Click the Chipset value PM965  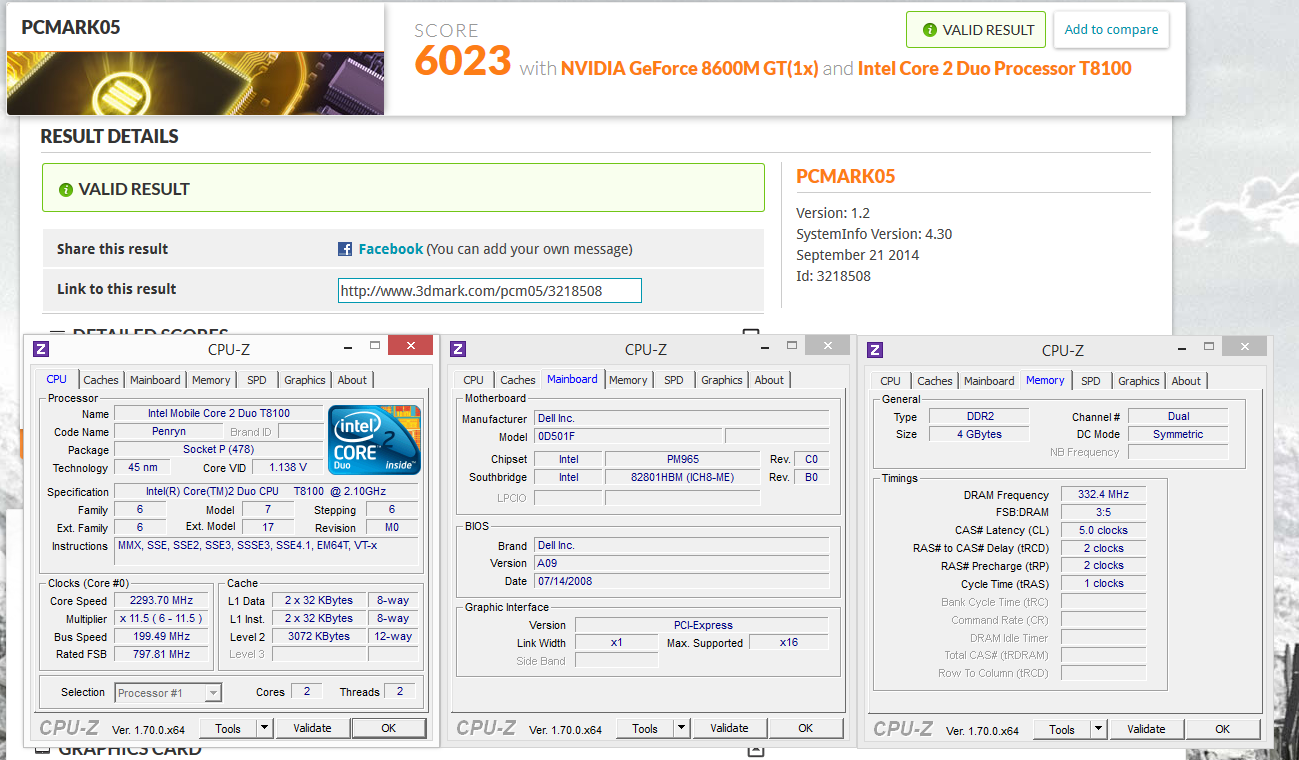(683, 459)
